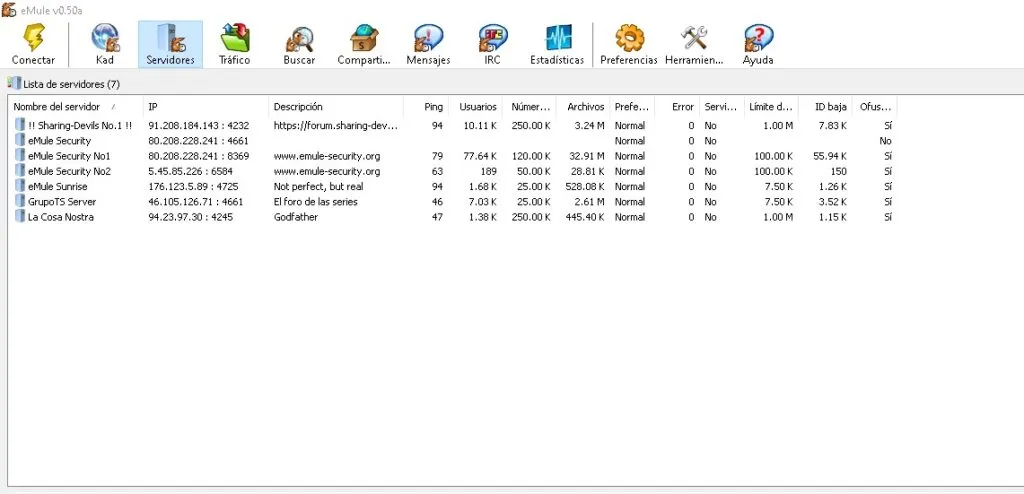
Task: Sort by the Número column header
Action: pos(529,107)
